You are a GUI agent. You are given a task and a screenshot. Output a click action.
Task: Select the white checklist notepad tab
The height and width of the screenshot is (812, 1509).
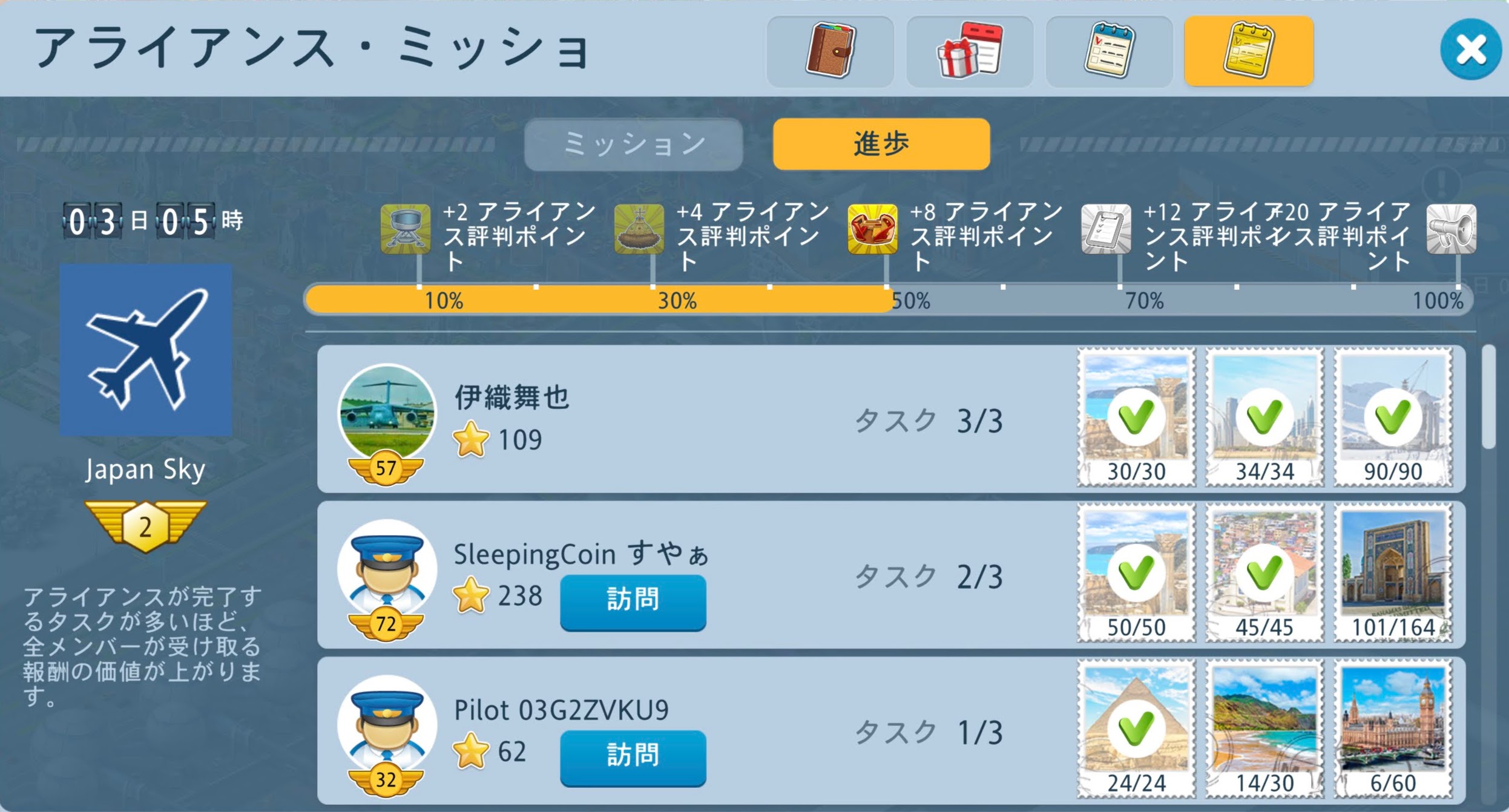[1109, 51]
